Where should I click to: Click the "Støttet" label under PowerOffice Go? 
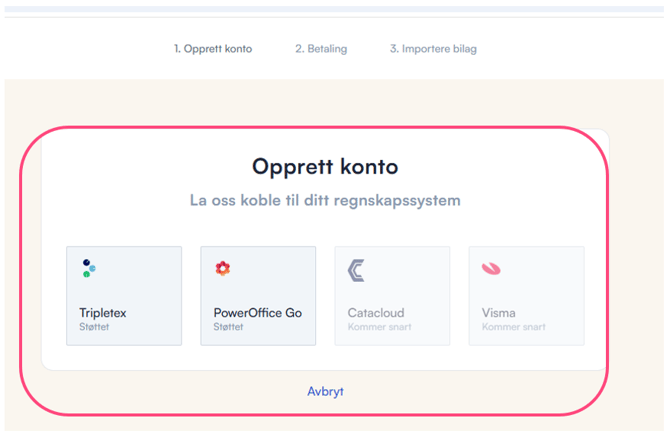coord(230,327)
